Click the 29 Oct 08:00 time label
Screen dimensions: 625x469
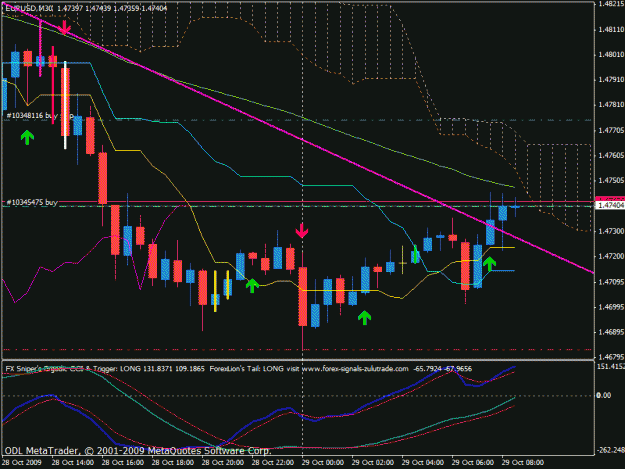pos(523,463)
